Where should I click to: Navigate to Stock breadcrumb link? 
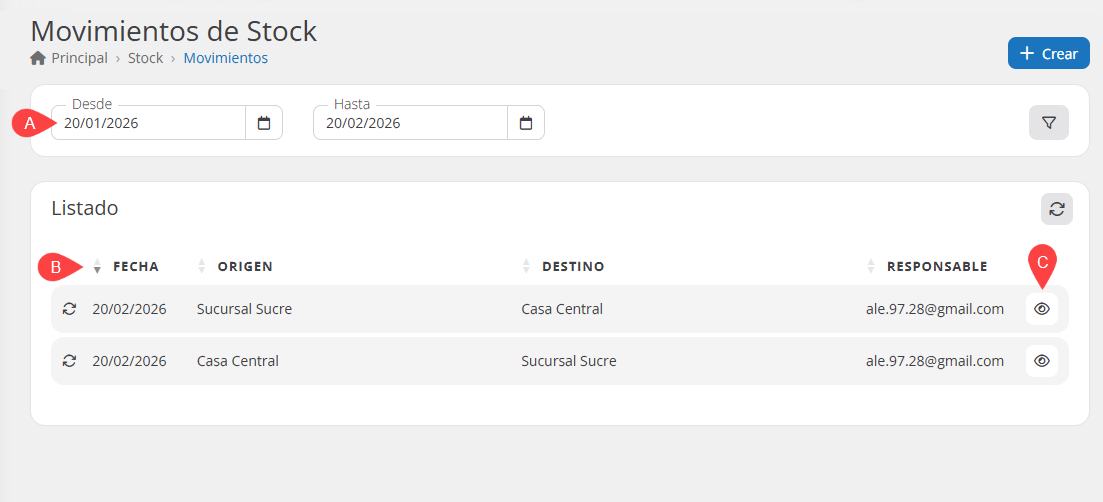click(x=145, y=58)
